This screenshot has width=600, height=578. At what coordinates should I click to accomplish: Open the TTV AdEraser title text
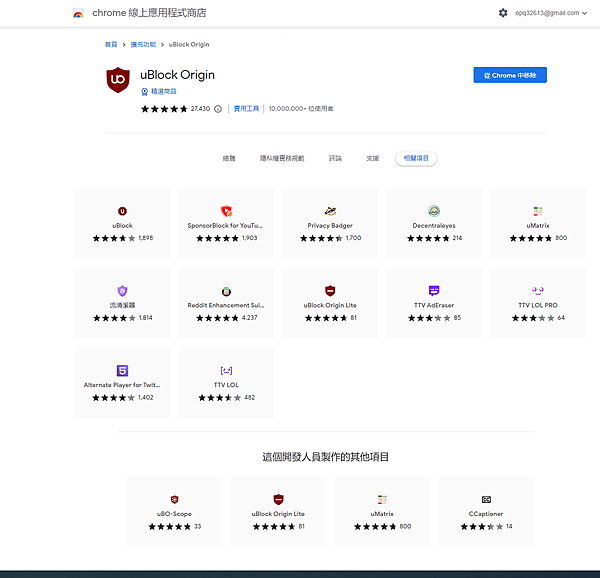coord(434,305)
